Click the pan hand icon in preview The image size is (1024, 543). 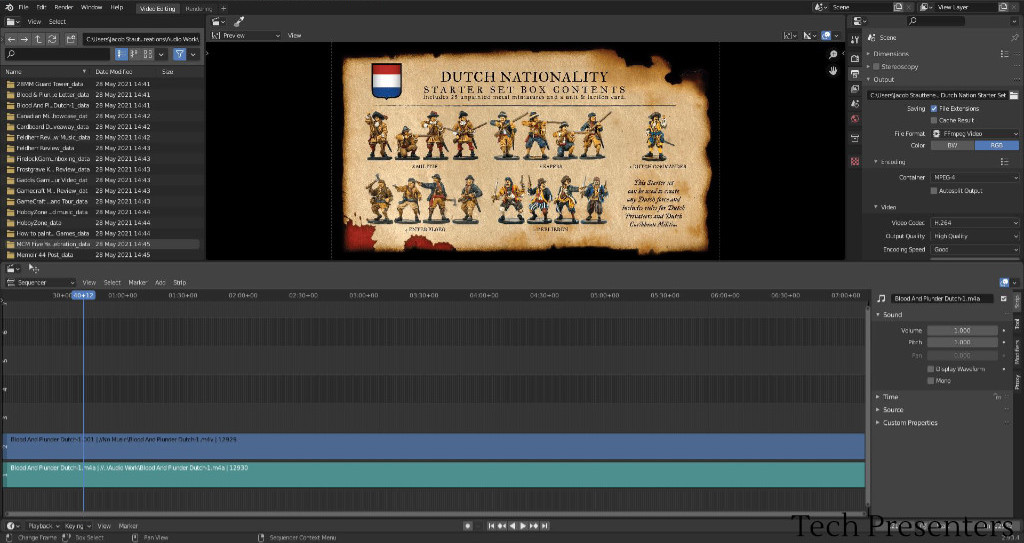(833, 71)
